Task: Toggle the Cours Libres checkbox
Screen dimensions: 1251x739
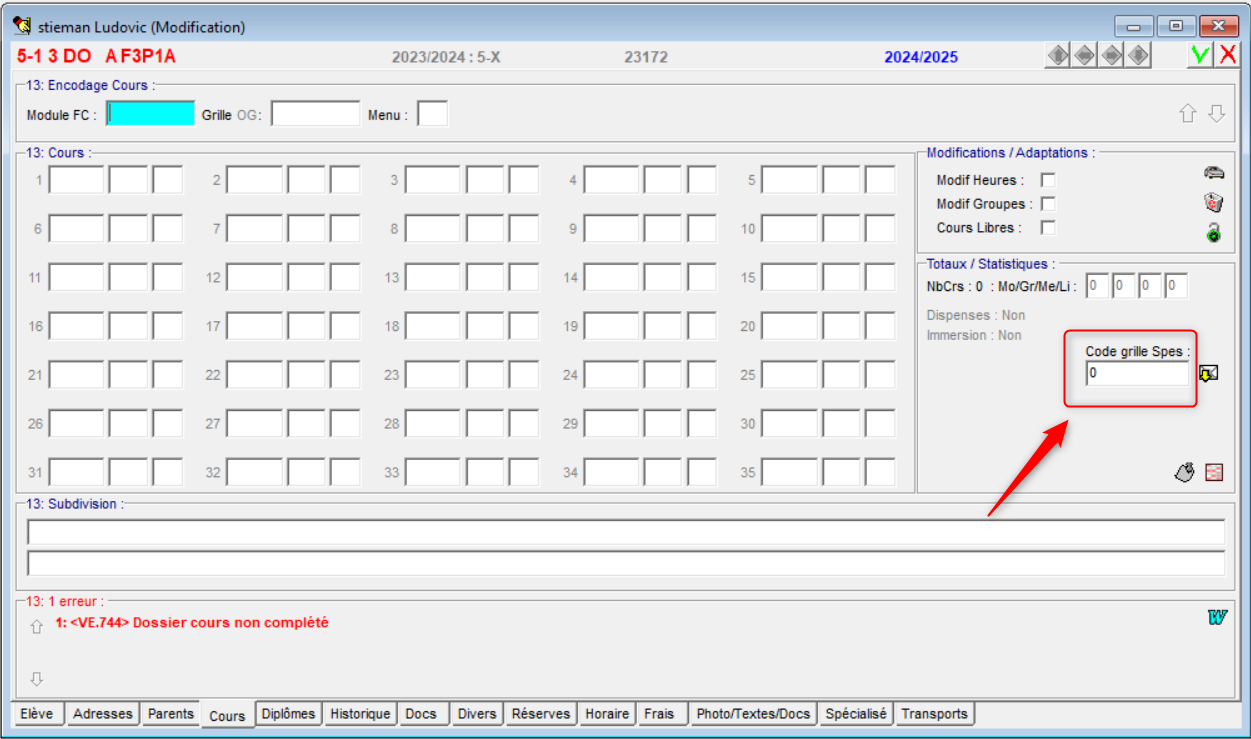Action: (x=1048, y=228)
